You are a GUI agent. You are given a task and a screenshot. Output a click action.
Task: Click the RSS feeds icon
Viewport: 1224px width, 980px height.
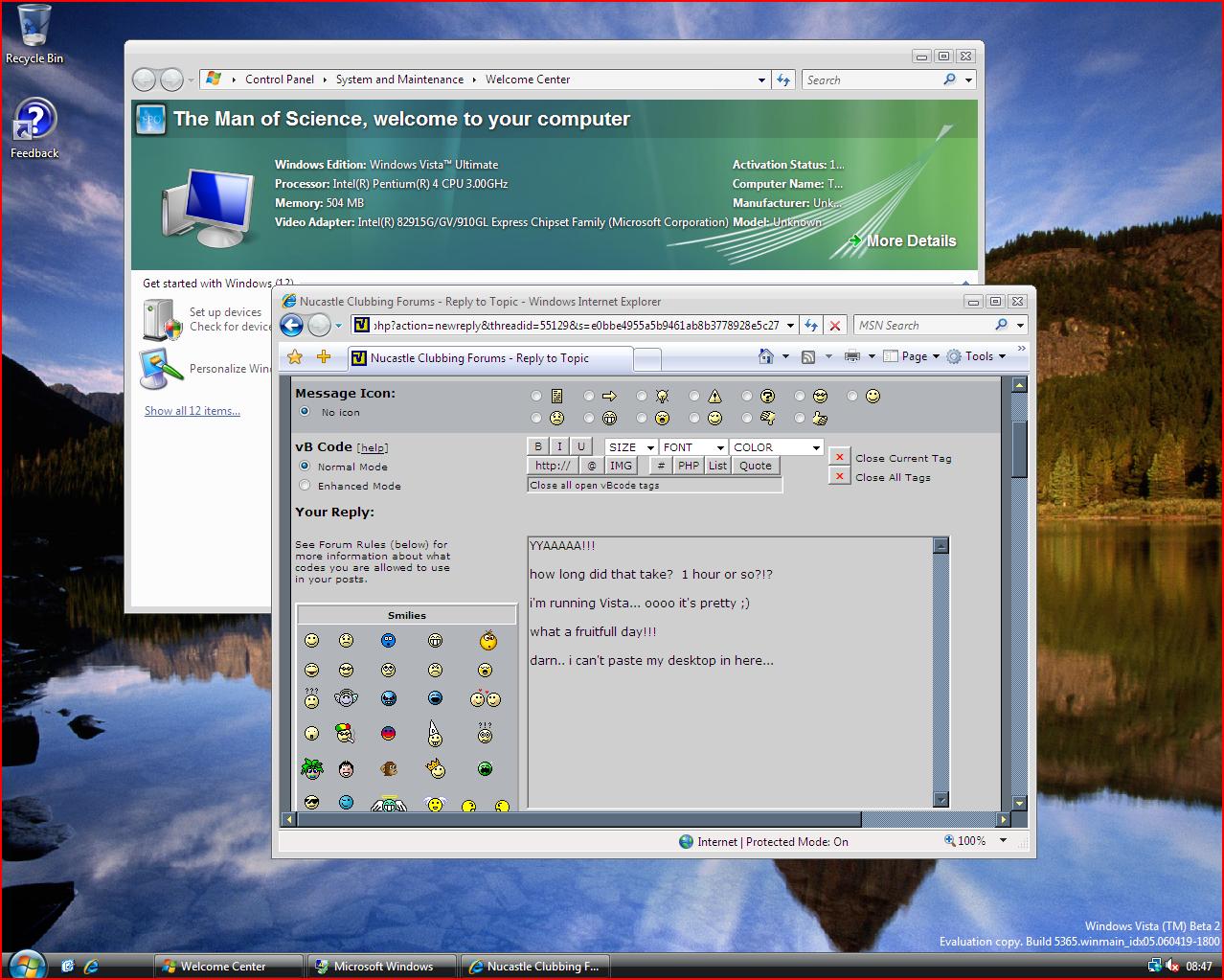[808, 356]
